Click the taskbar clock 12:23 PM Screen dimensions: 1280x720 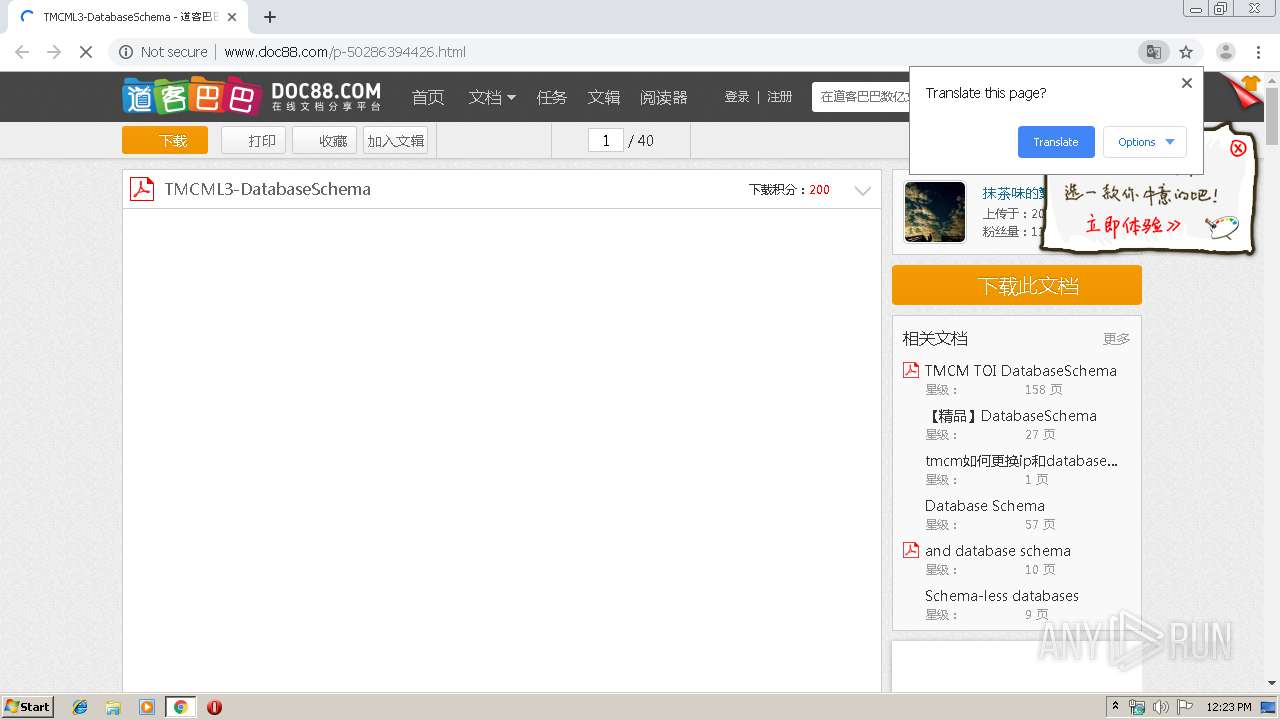[x=1229, y=707]
